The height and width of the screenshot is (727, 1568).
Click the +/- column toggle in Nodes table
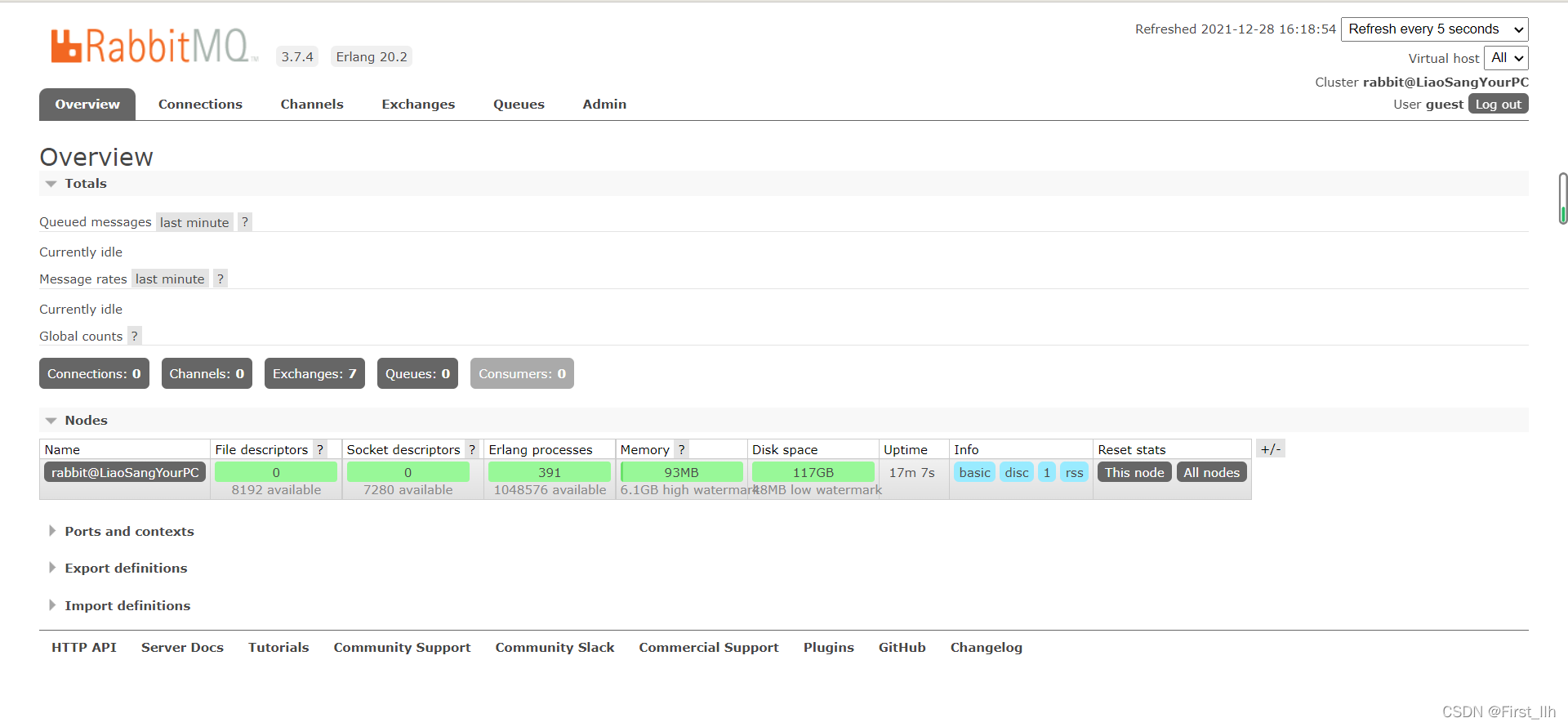(1270, 449)
